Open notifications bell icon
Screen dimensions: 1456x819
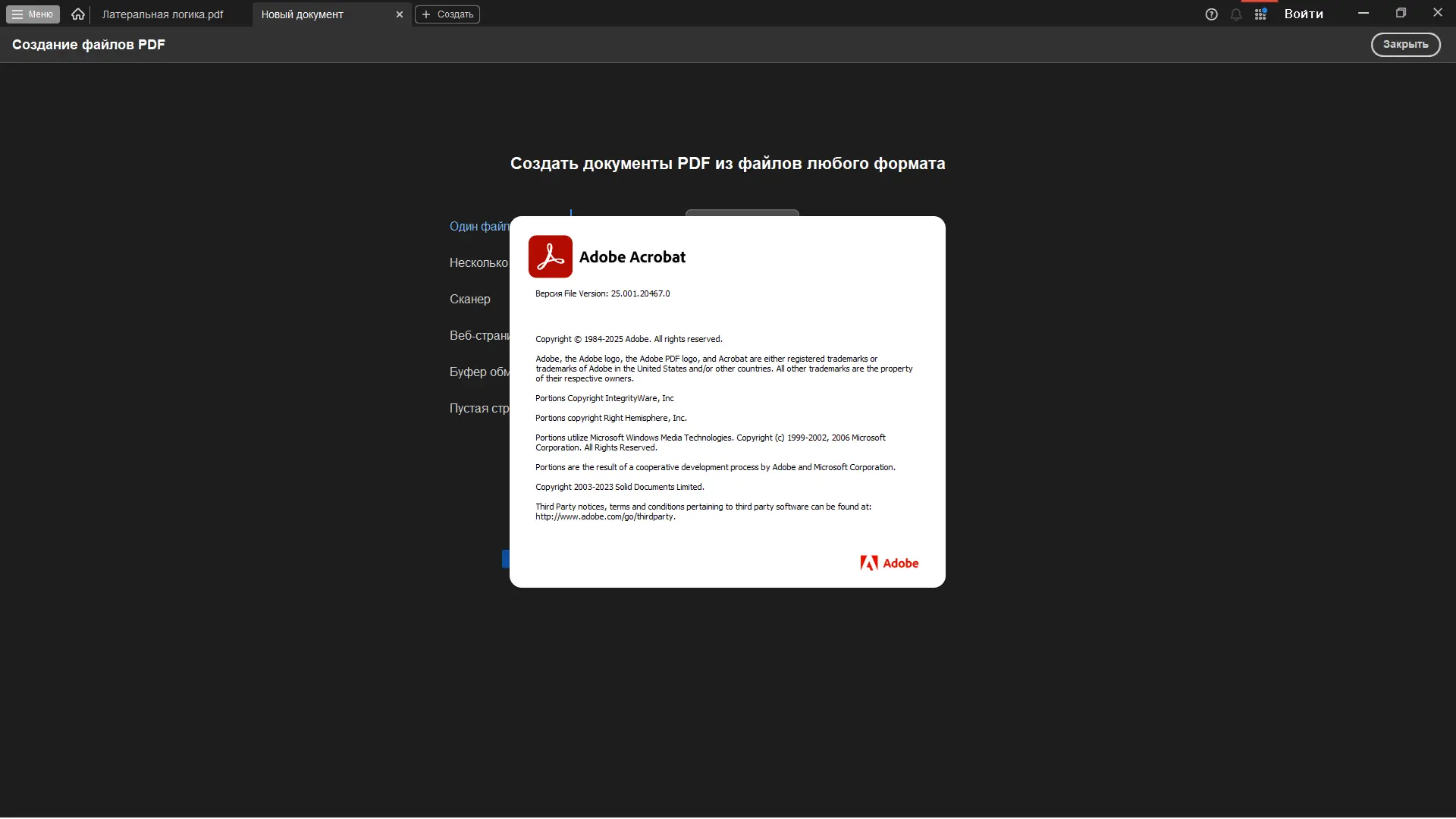(1236, 14)
